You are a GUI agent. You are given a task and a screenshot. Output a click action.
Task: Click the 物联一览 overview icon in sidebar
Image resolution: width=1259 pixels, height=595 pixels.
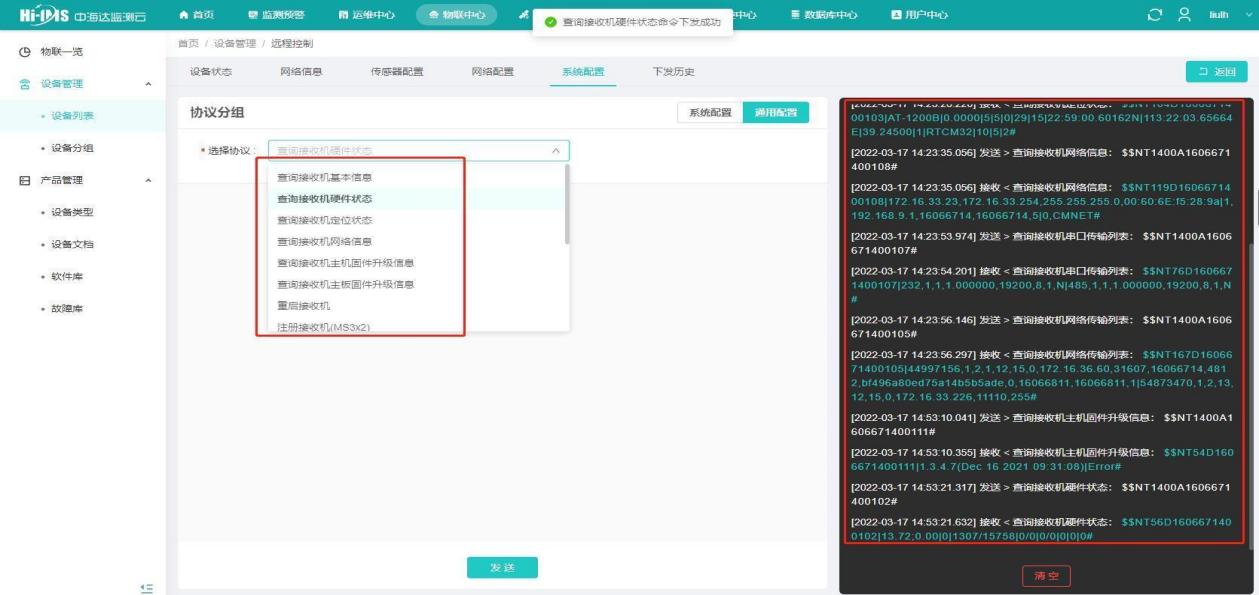(x=25, y=52)
